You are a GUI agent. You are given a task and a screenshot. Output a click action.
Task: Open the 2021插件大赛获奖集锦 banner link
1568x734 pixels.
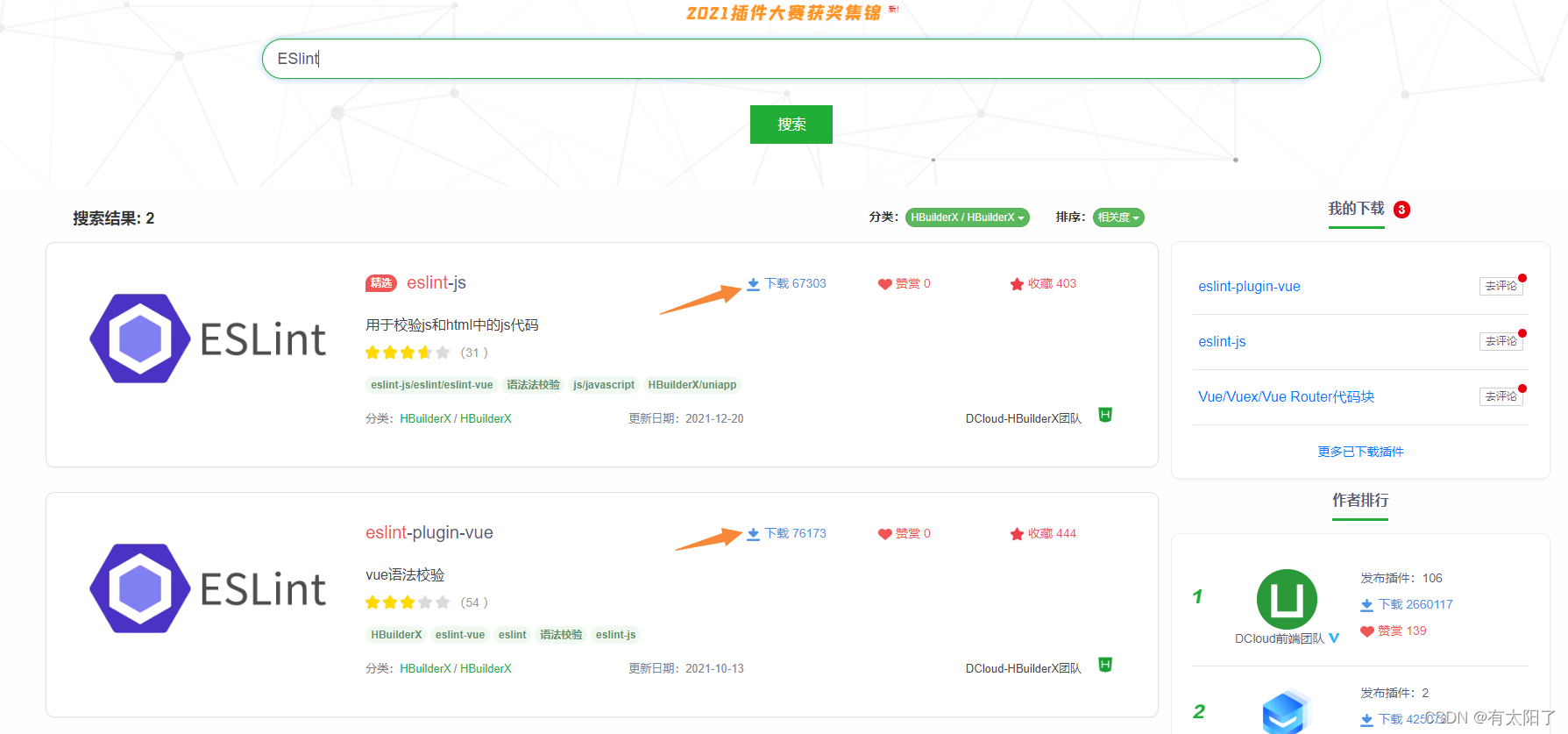(784, 12)
